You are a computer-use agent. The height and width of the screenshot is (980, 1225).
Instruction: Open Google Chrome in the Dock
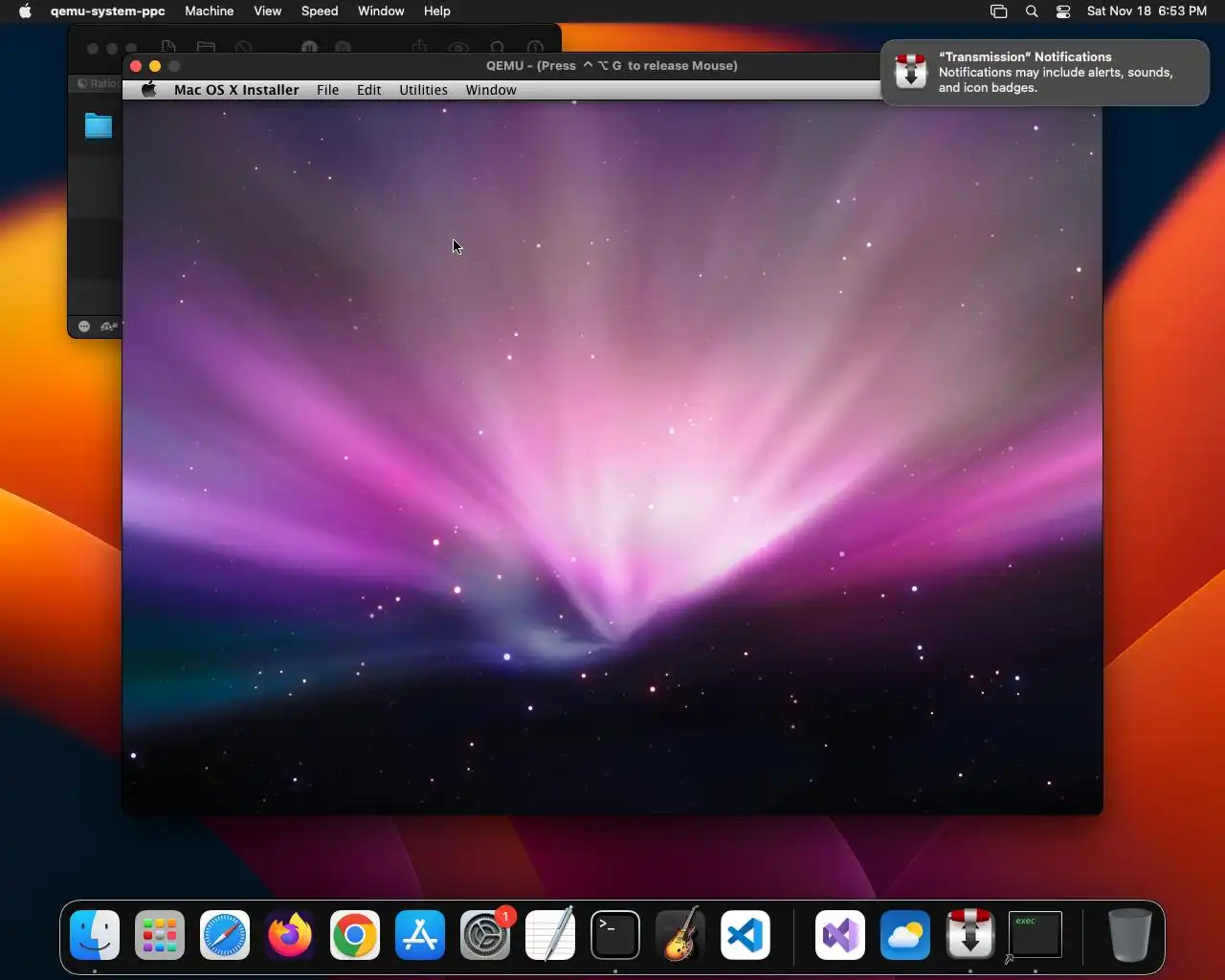click(x=355, y=935)
